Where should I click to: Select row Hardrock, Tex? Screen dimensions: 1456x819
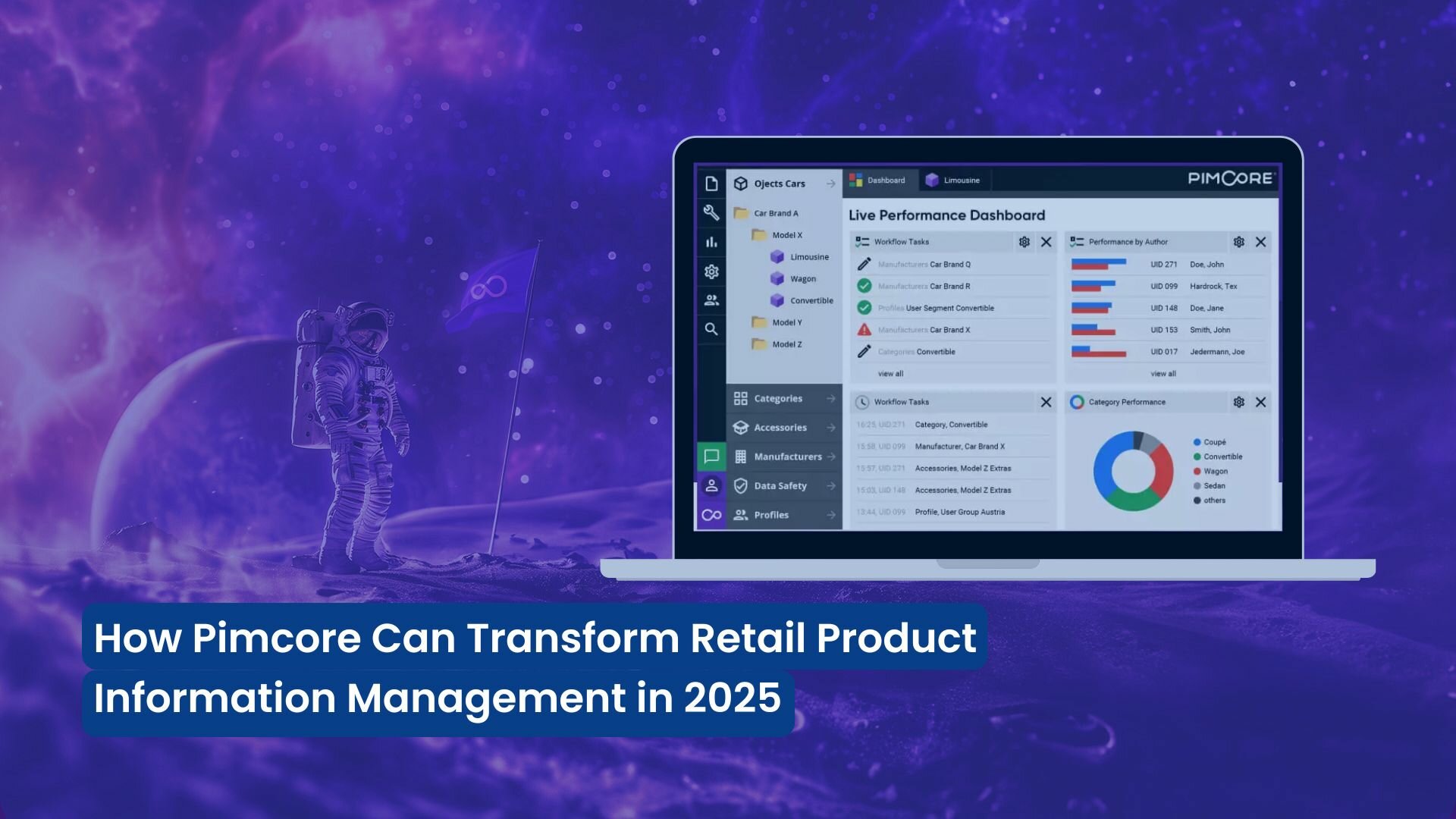click(x=1169, y=286)
